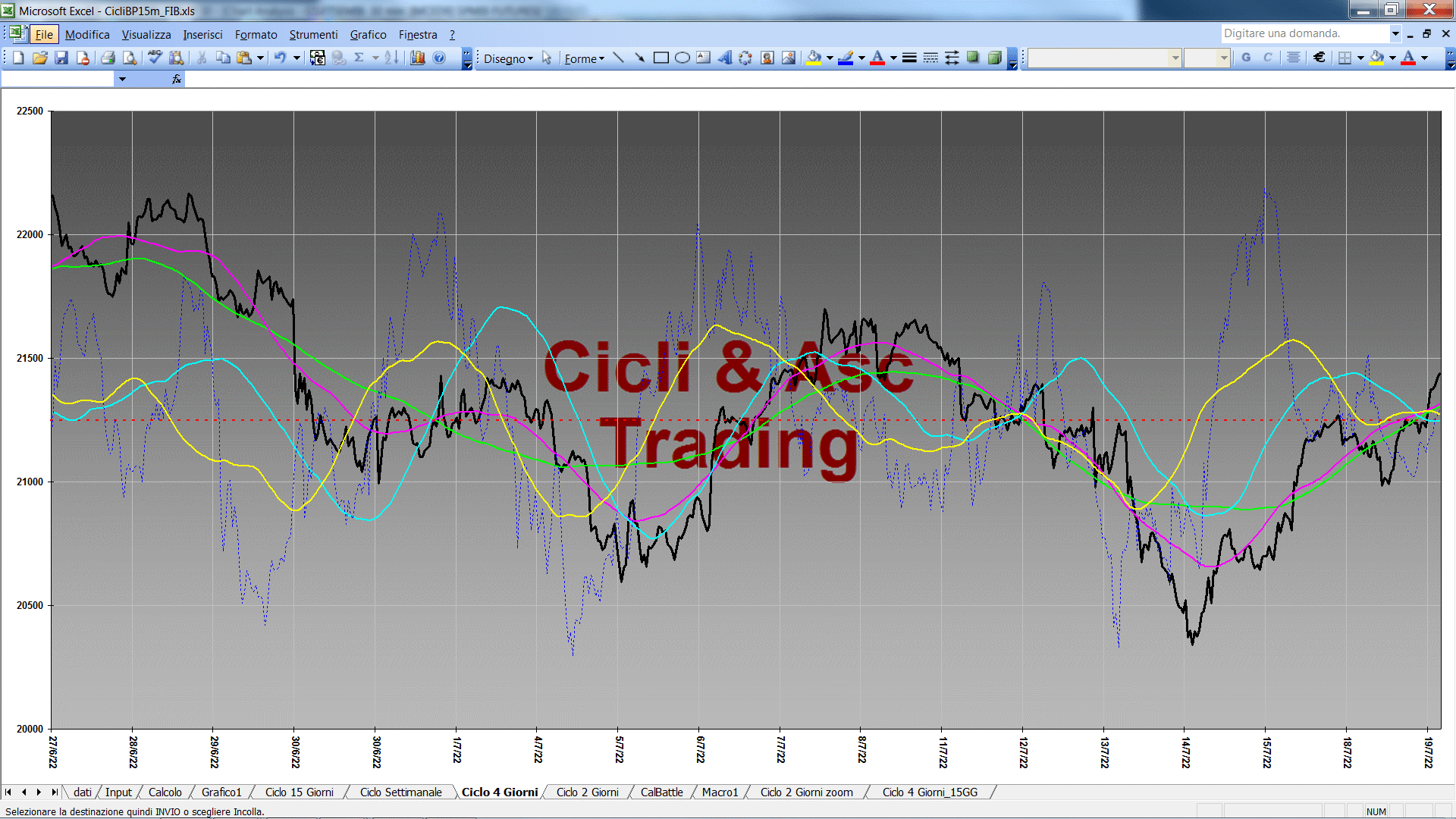
Task: Expand the Borders dropdown arrow
Action: (x=1360, y=58)
